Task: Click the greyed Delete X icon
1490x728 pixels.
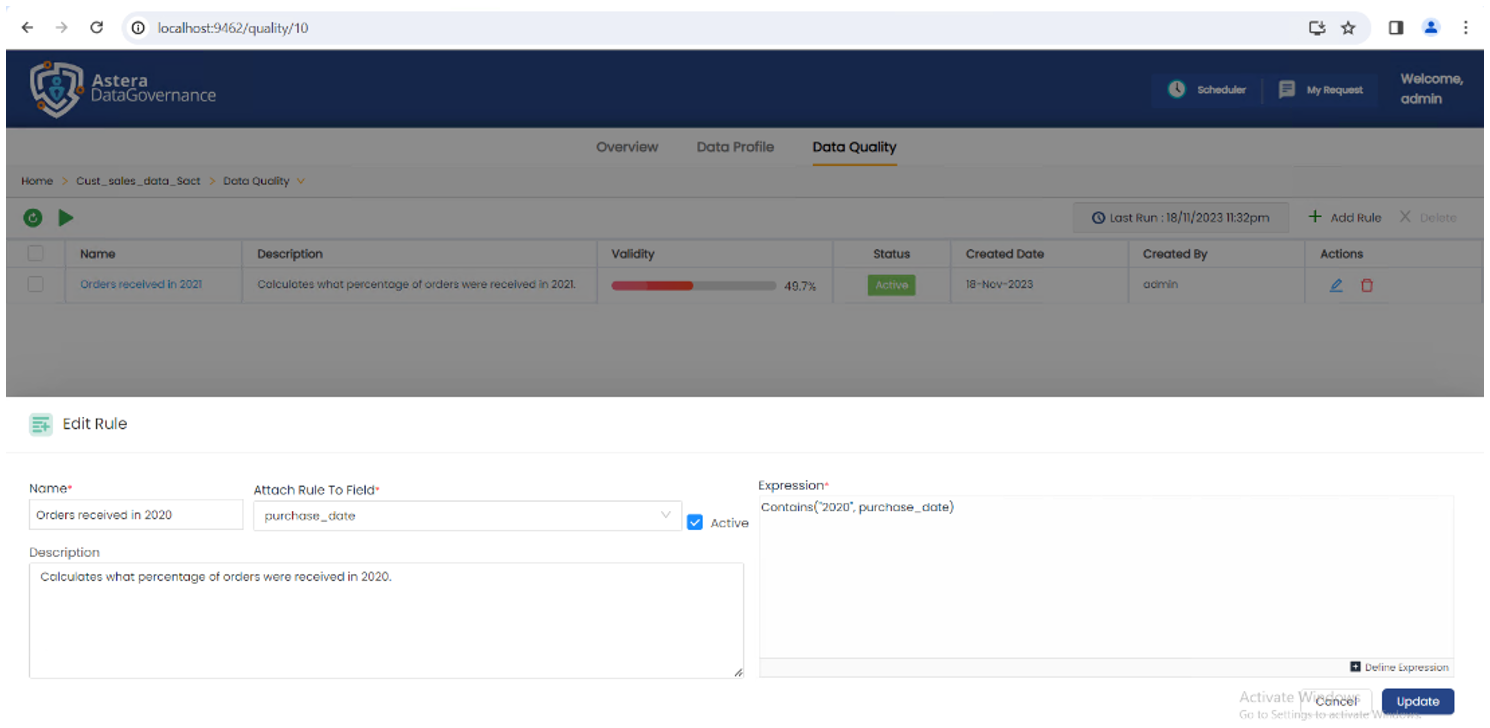Action: click(x=1405, y=217)
